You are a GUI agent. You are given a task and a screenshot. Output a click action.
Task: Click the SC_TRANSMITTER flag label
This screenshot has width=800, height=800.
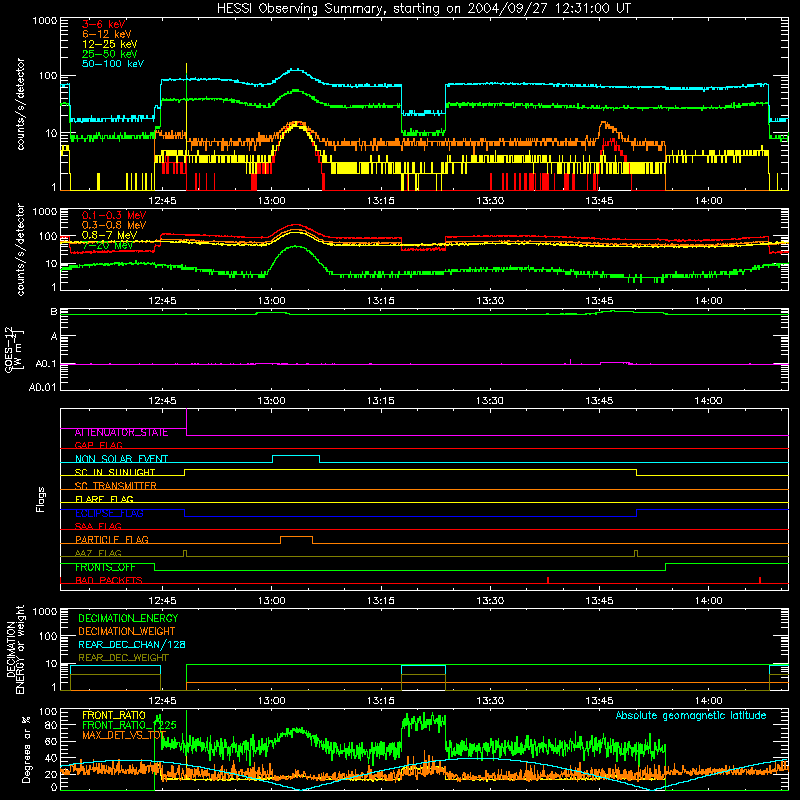click(115, 486)
